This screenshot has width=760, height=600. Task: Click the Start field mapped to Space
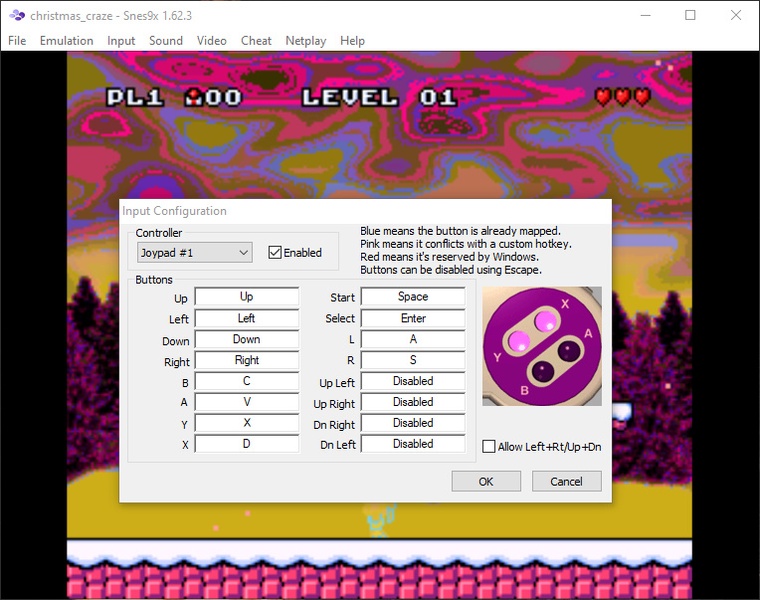pos(412,297)
